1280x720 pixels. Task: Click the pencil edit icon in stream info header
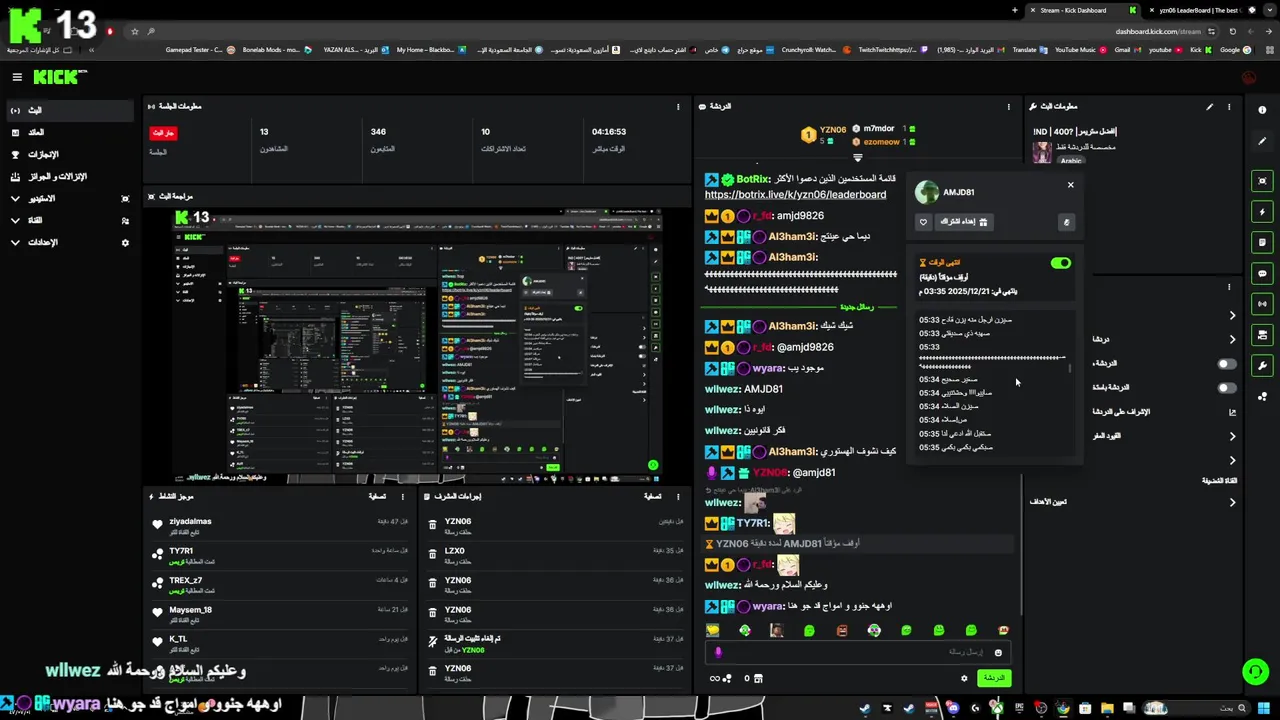[x=1209, y=106]
